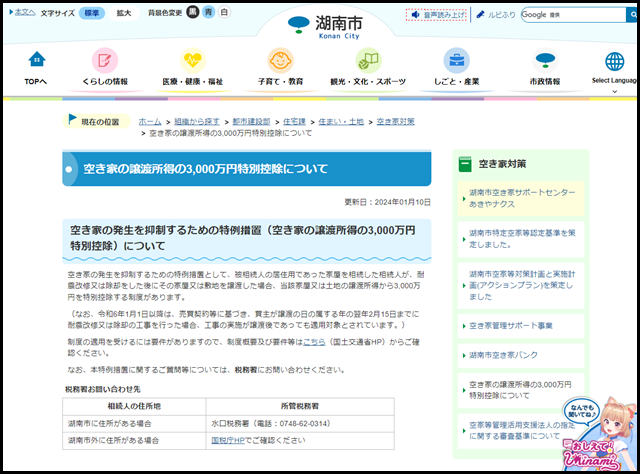Image resolution: width=640 pixels, height=474 pixels.
Task: Click the speaker icon for 音声読み上げ
Action: click(x=416, y=15)
